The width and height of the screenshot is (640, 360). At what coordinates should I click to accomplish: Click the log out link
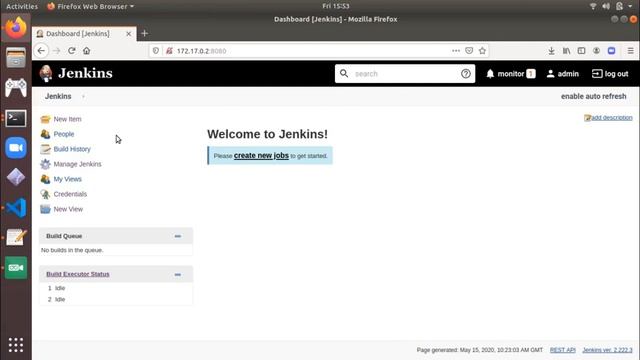(610, 74)
